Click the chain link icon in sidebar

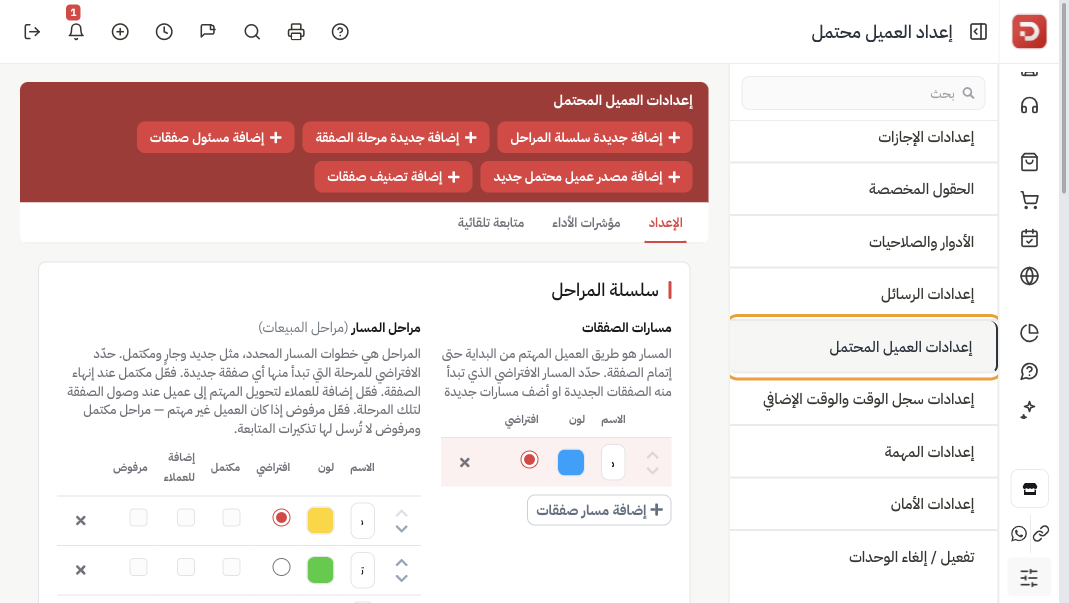(1041, 533)
